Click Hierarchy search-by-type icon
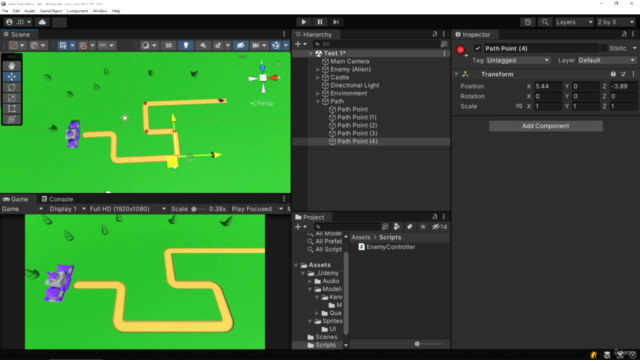This screenshot has height=360, width=640. [444, 44]
